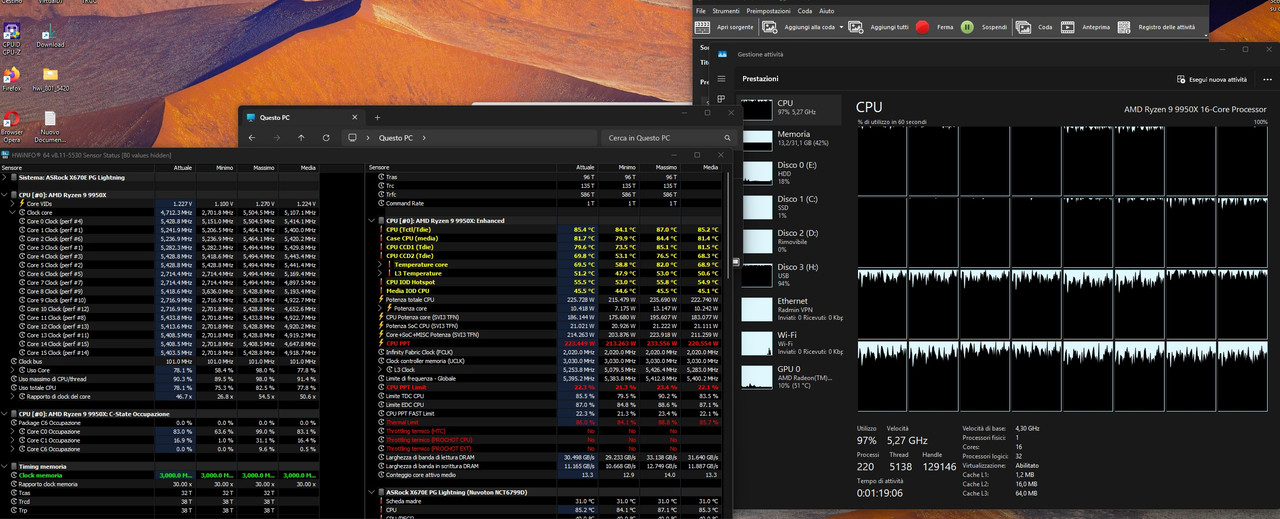This screenshot has width=1280, height=519.
Task: Expand the L3 Clock row in HWiNFO
Action: 379,369
